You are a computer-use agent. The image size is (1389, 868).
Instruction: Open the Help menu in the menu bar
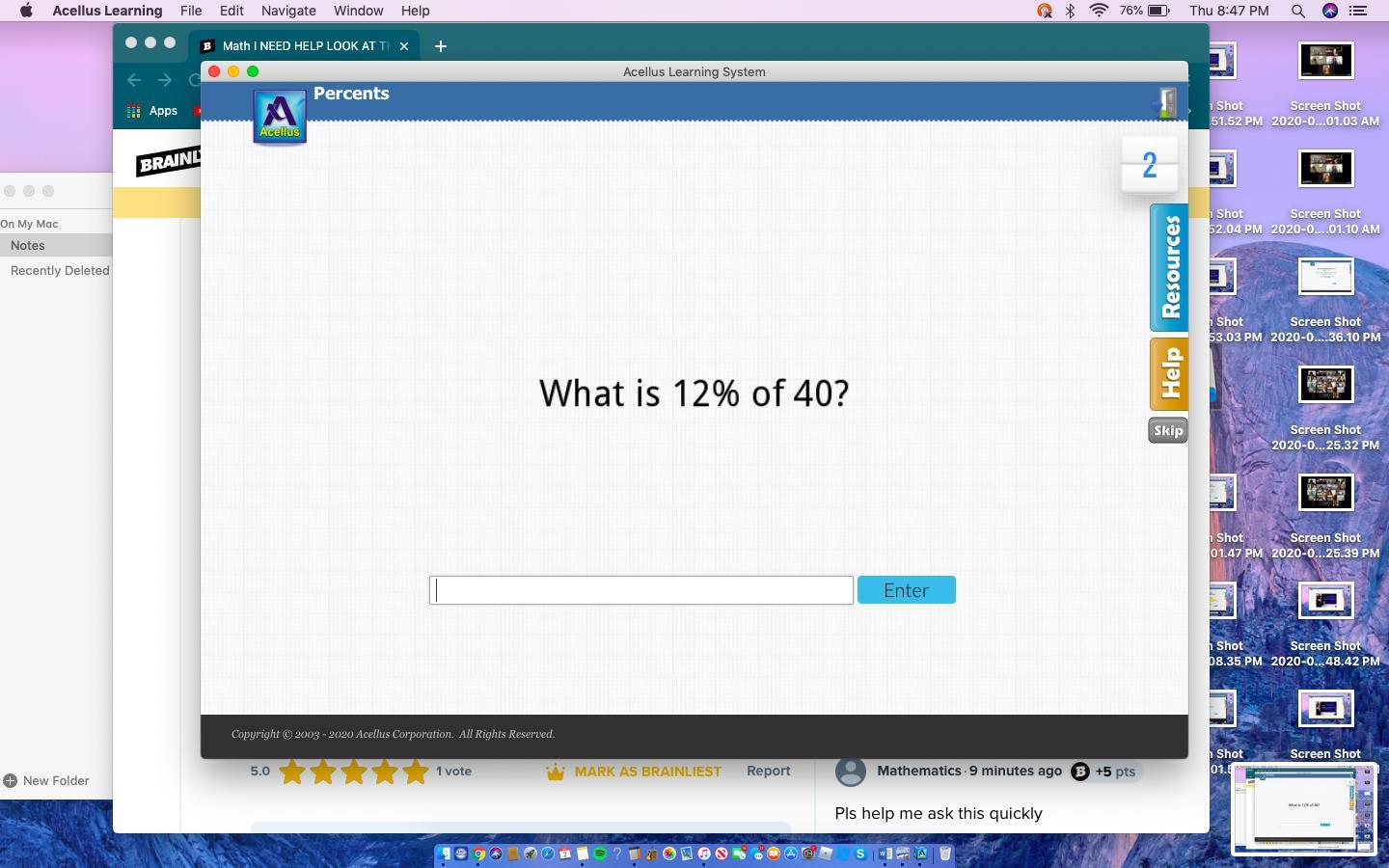pyautogui.click(x=415, y=11)
